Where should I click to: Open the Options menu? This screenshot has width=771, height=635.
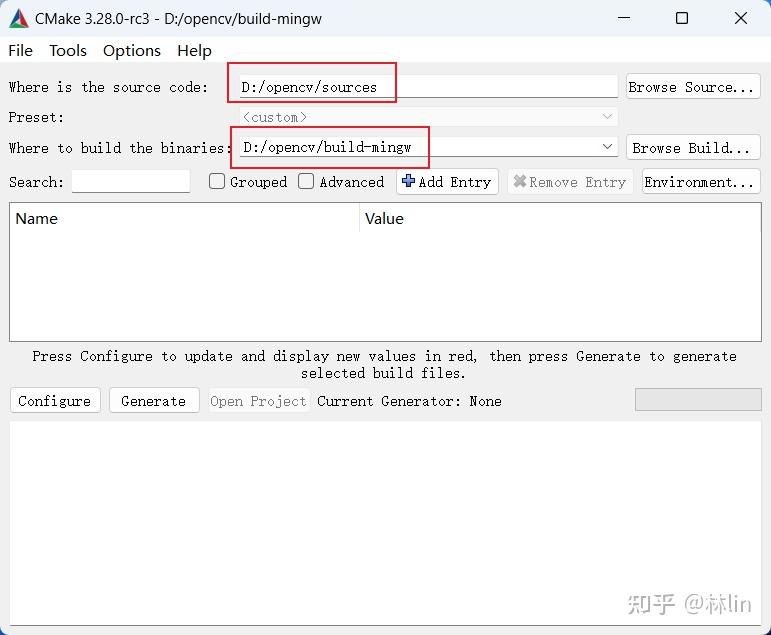(x=132, y=51)
